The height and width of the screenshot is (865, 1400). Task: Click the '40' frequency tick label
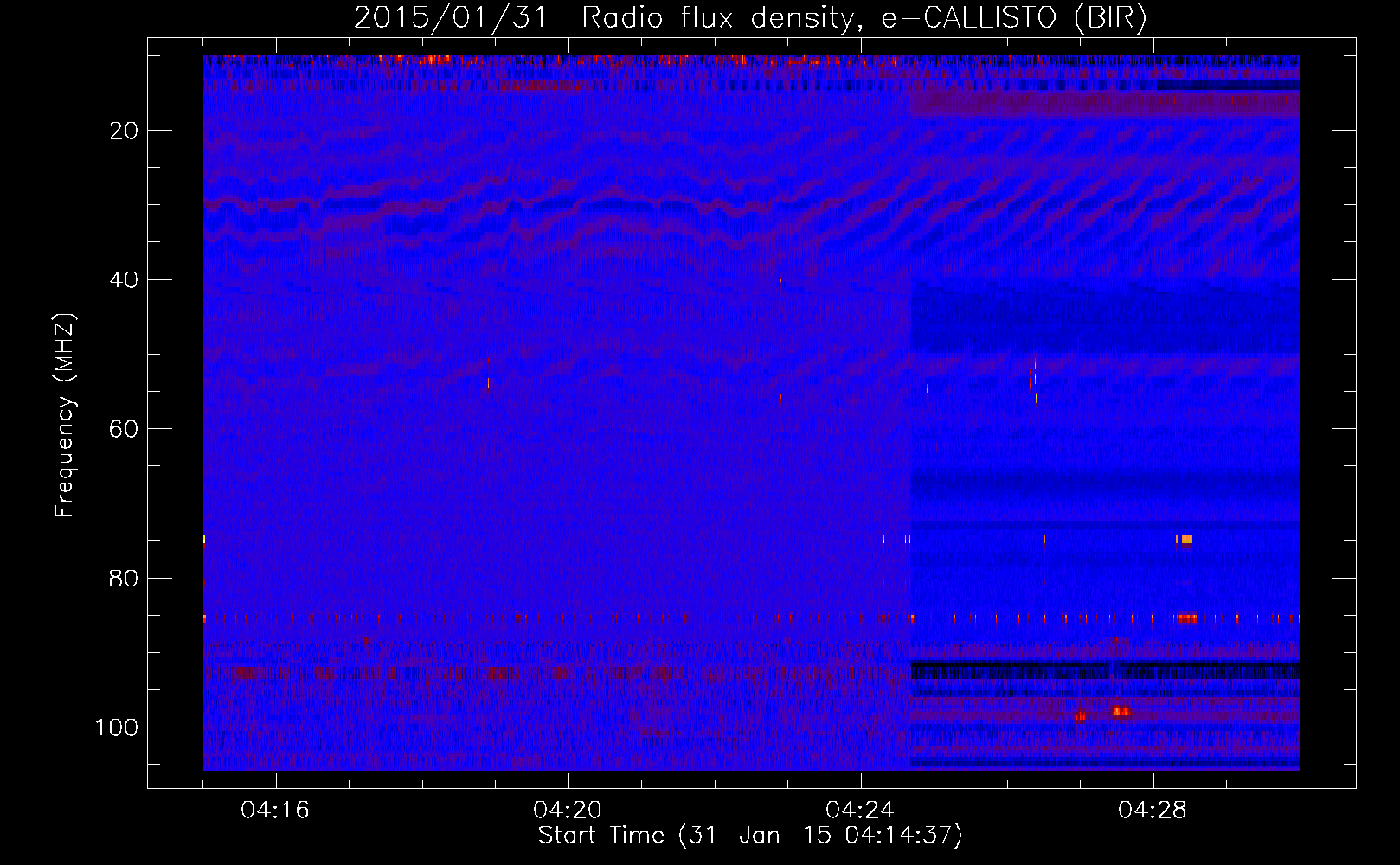tap(124, 280)
